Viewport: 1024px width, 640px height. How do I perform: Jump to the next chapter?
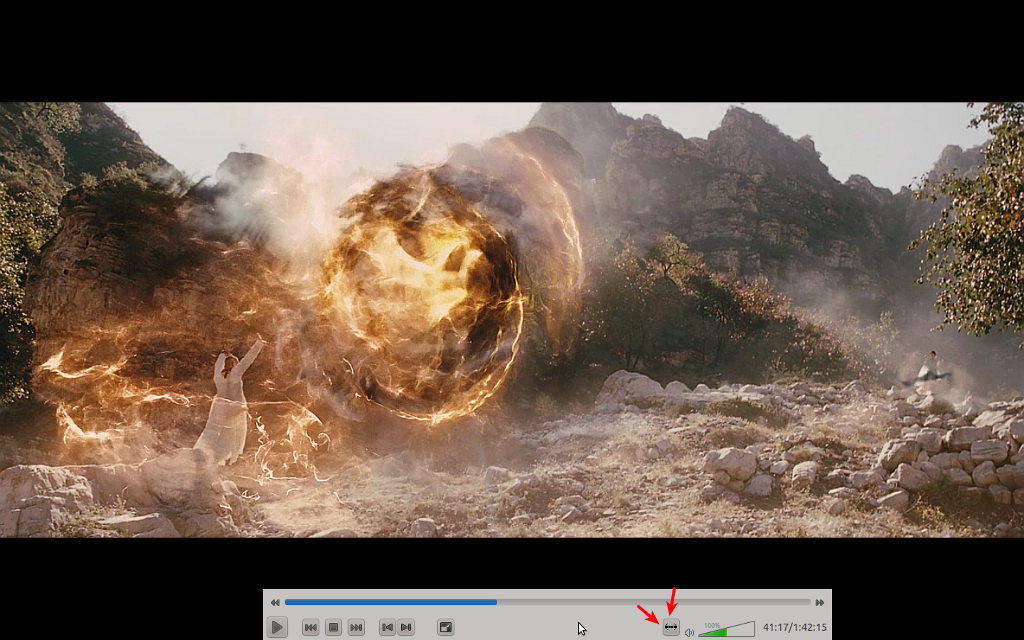tap(406, 628)
